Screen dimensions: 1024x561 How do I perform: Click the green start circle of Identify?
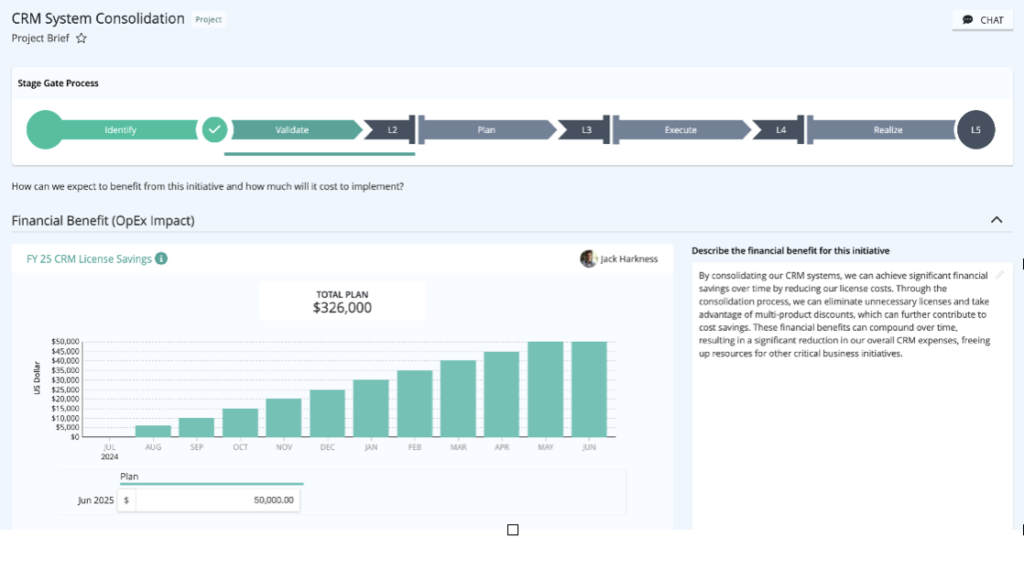[45, 129]
